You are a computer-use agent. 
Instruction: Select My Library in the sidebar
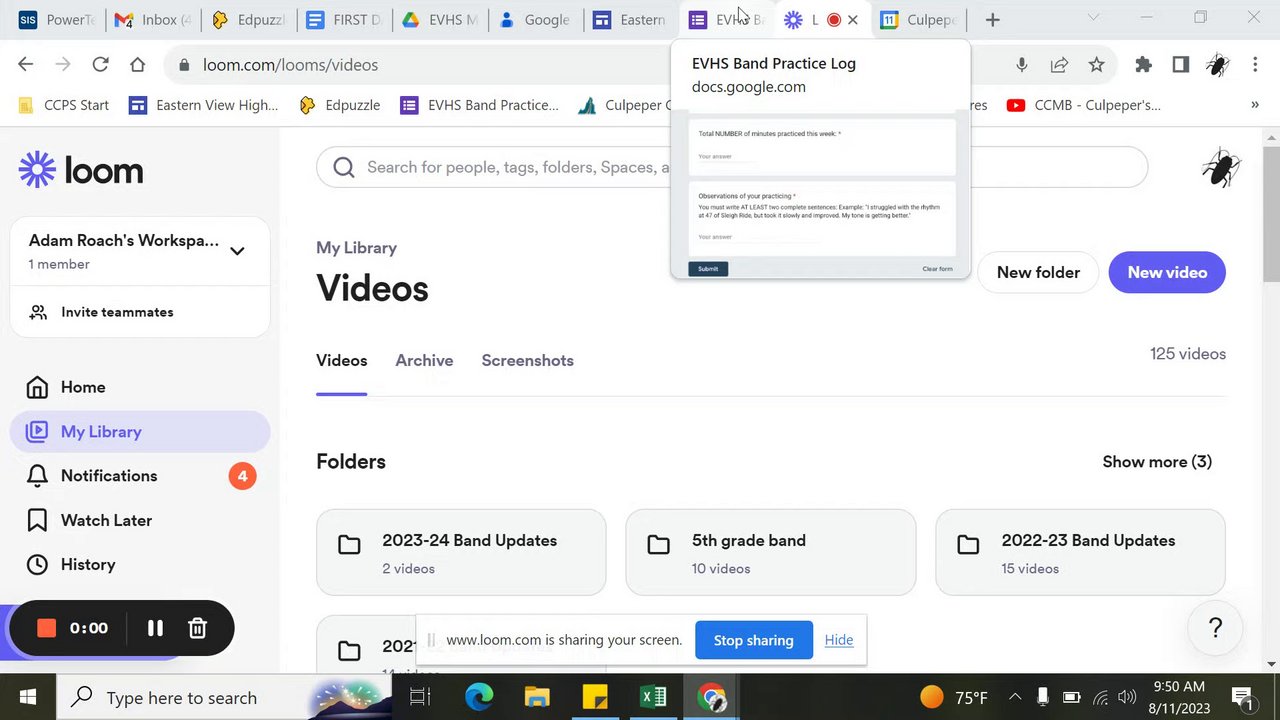(x=140, y=431)
